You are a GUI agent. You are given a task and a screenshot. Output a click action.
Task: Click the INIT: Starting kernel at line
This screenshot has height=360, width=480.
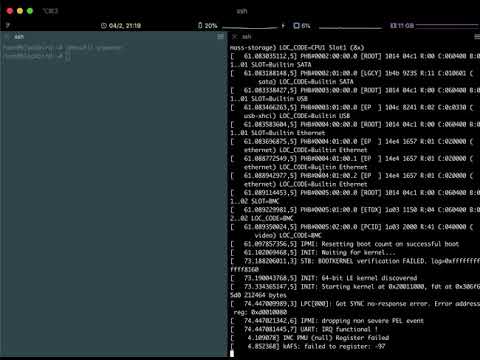(355, 287)
